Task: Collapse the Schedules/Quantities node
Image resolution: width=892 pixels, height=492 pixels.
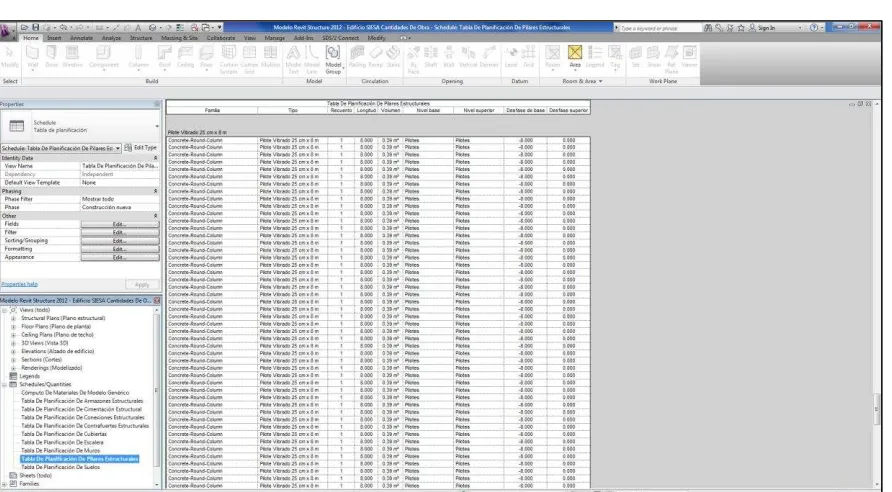Action: tap(5, 384)
